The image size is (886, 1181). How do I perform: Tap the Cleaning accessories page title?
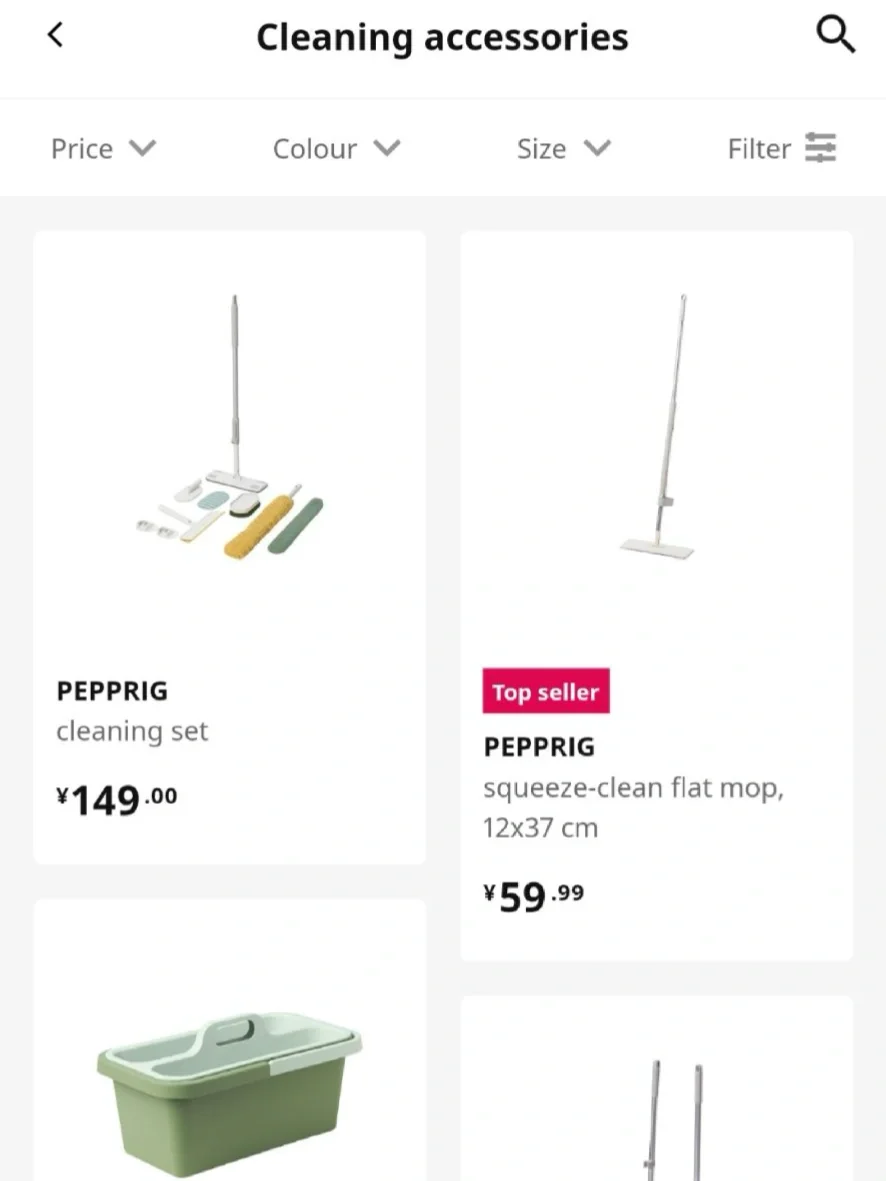[x=442, y=38]
